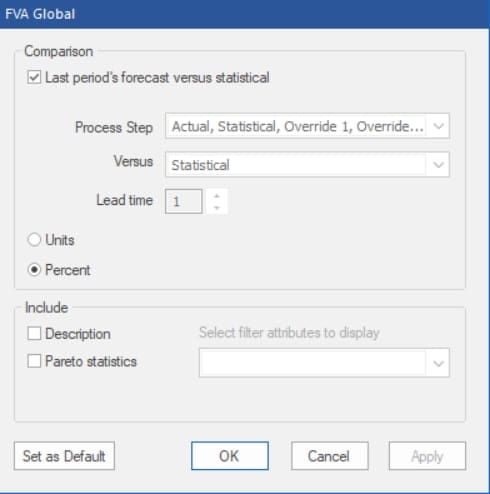Click the Set as Default button
Image resolution: width=490 pixels, height=494 pixels.
[64, 456]
